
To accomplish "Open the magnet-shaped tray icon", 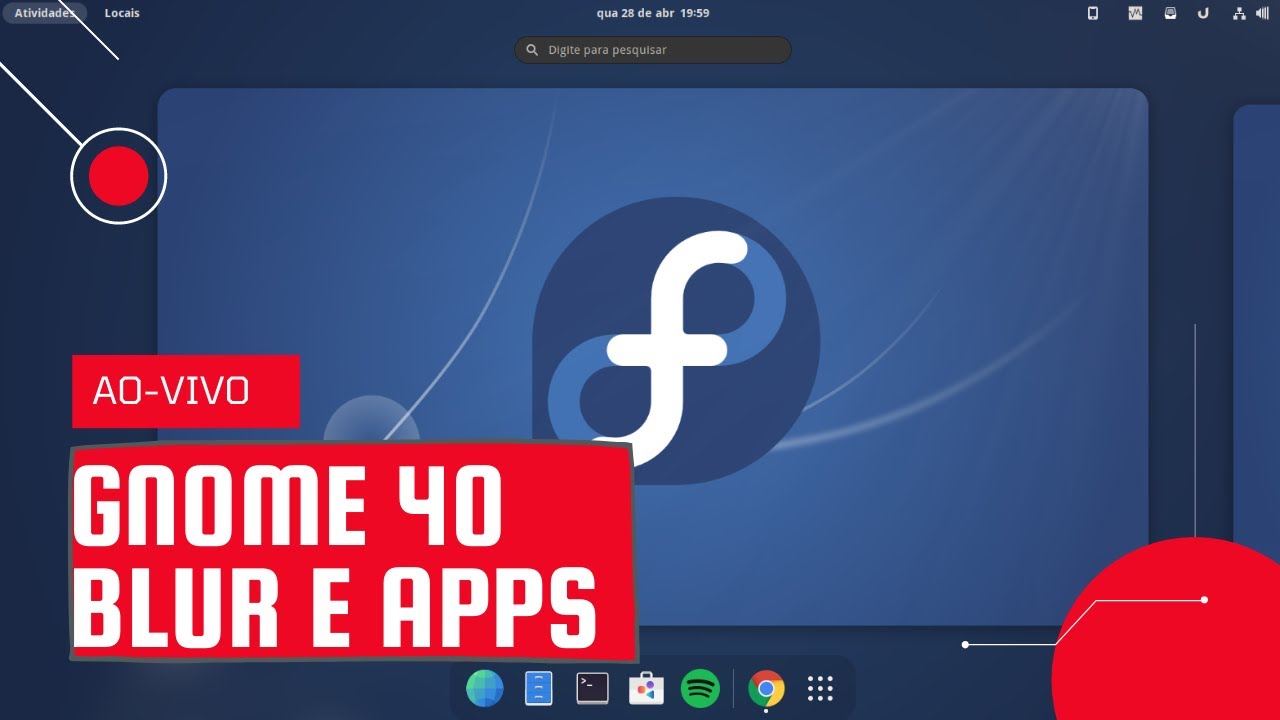I will click(x=1204, y=13).
